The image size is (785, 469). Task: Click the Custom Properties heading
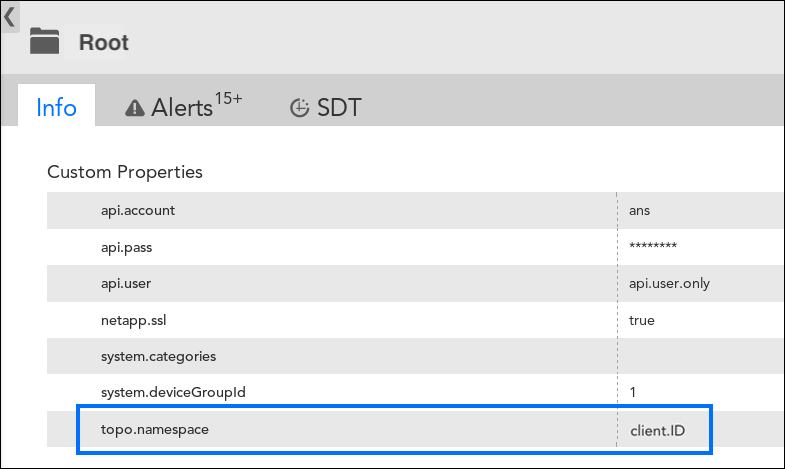(x=125, y=172)
